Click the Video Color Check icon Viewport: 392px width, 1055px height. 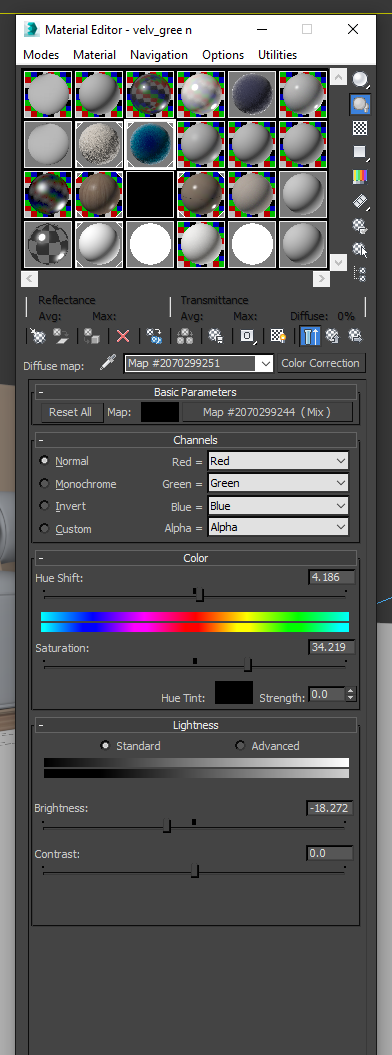(360, 176)
